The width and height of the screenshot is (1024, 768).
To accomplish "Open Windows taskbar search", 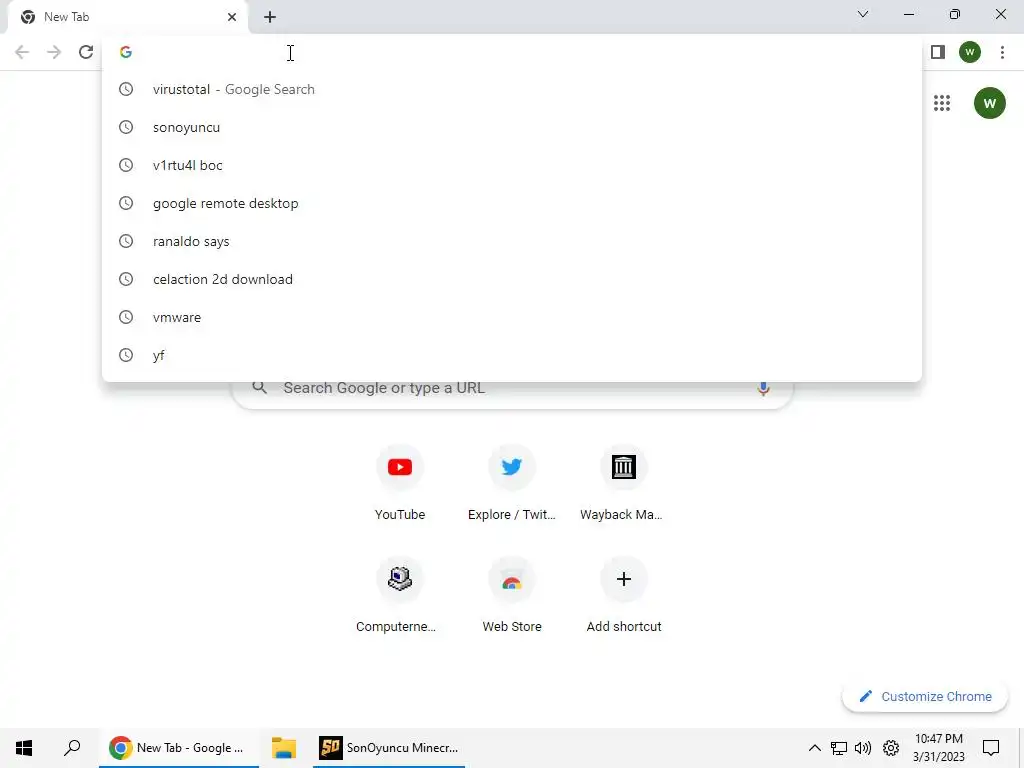I will pyautogui.click(x=72, y=748).
